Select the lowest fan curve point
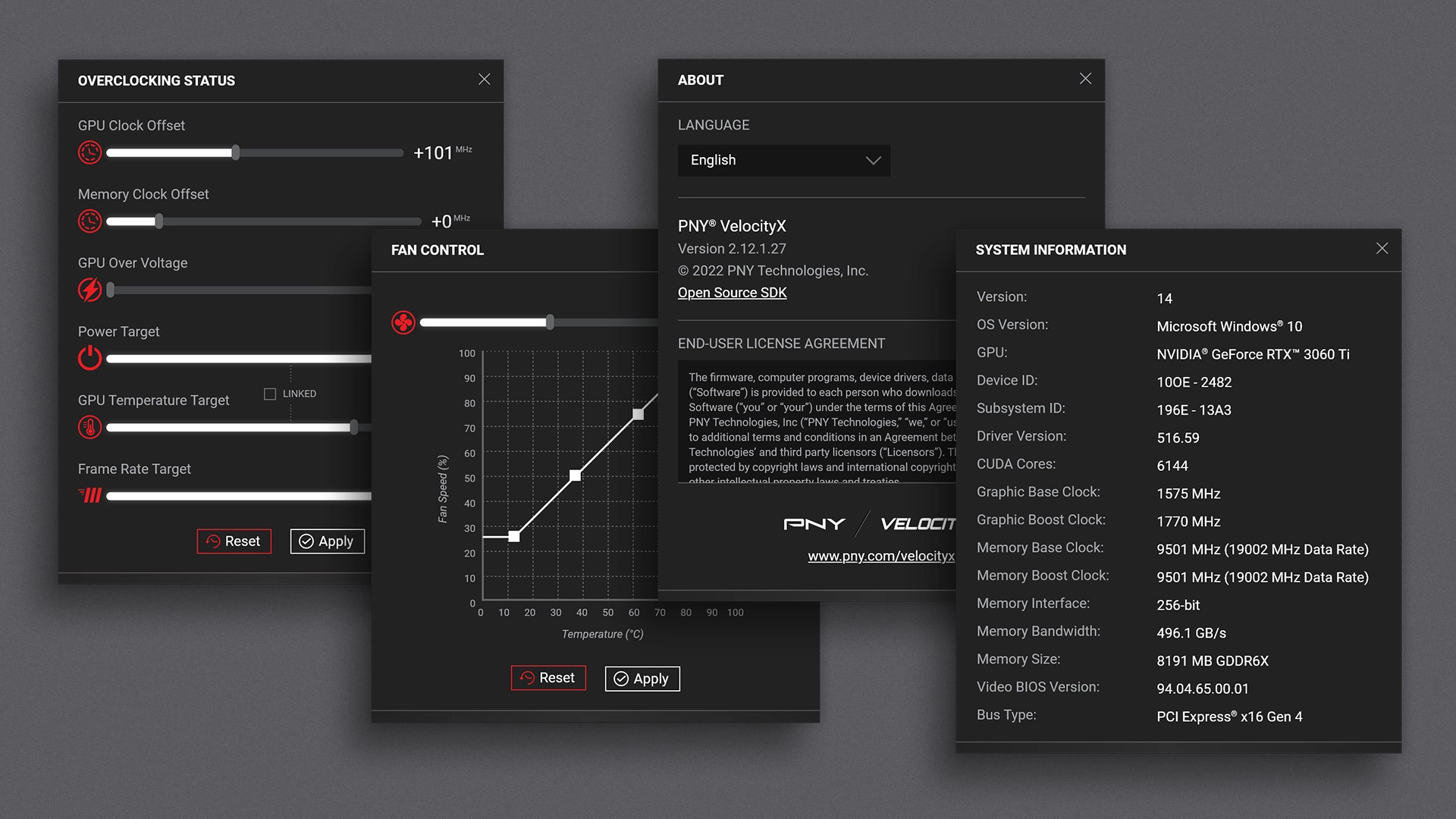This screenshot has height=819, width=1456. pyautogui.click(x=514, y=536)
